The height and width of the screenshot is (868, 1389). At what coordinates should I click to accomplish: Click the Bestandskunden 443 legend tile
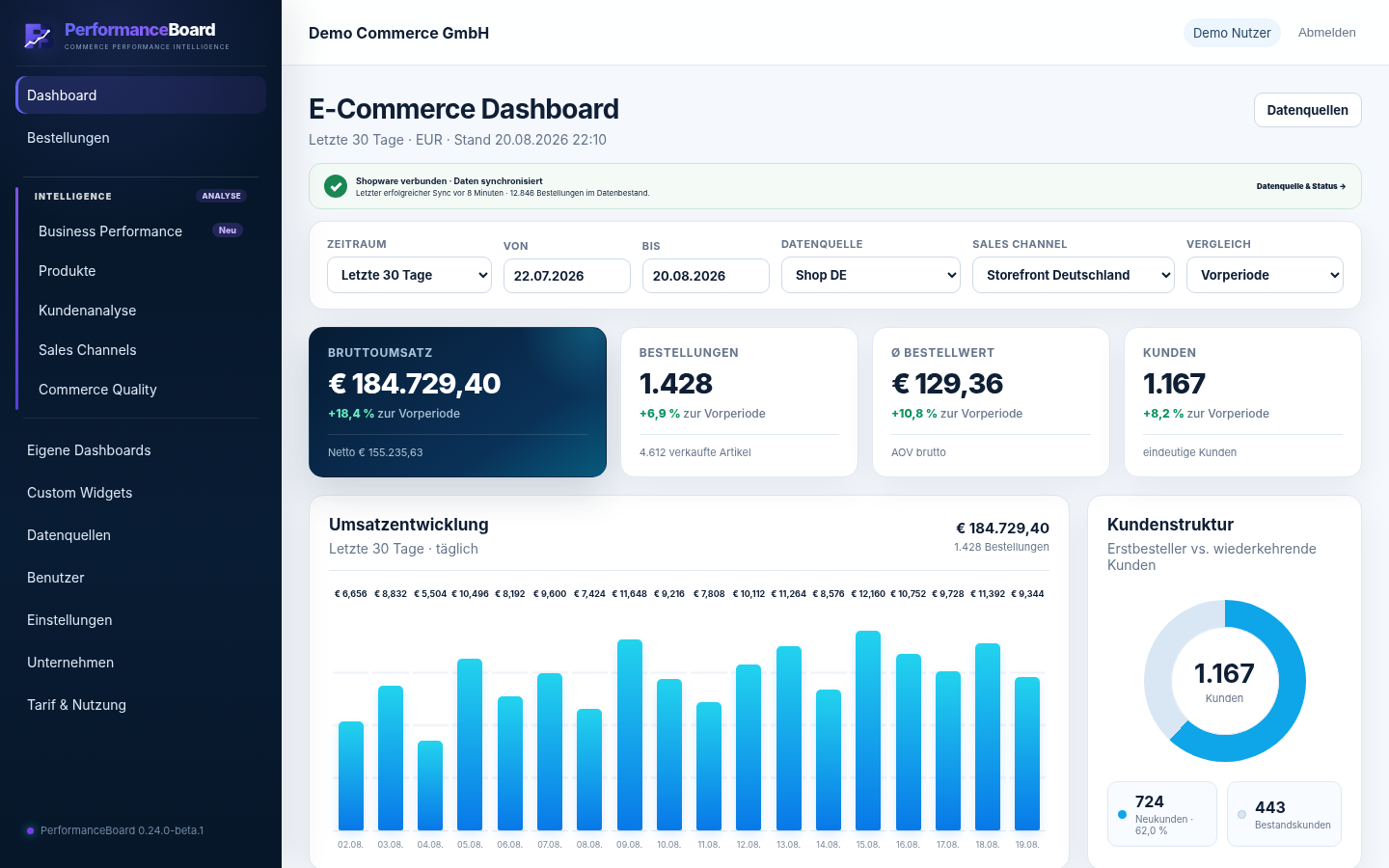click(x=1284, y=814)
